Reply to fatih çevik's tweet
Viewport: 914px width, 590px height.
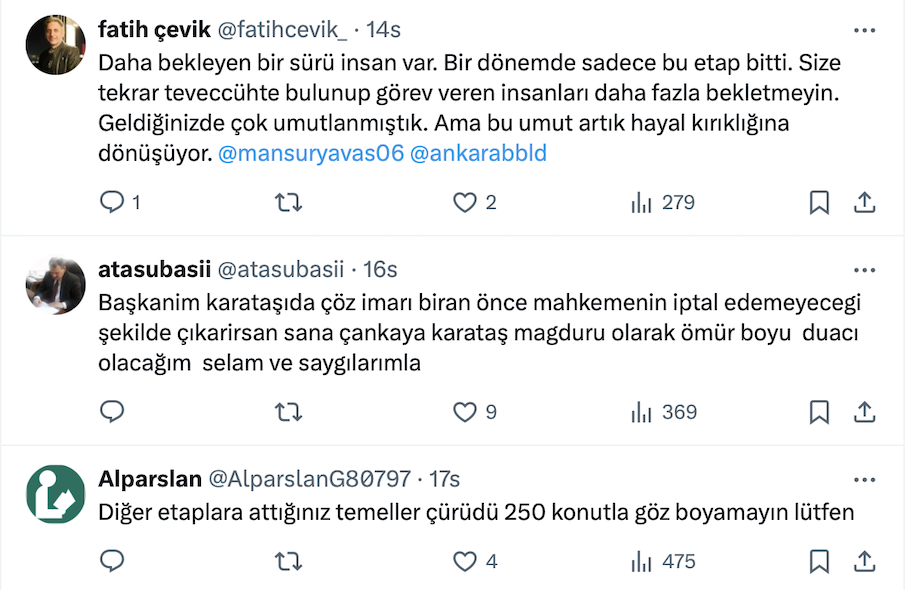pos(112,203)
